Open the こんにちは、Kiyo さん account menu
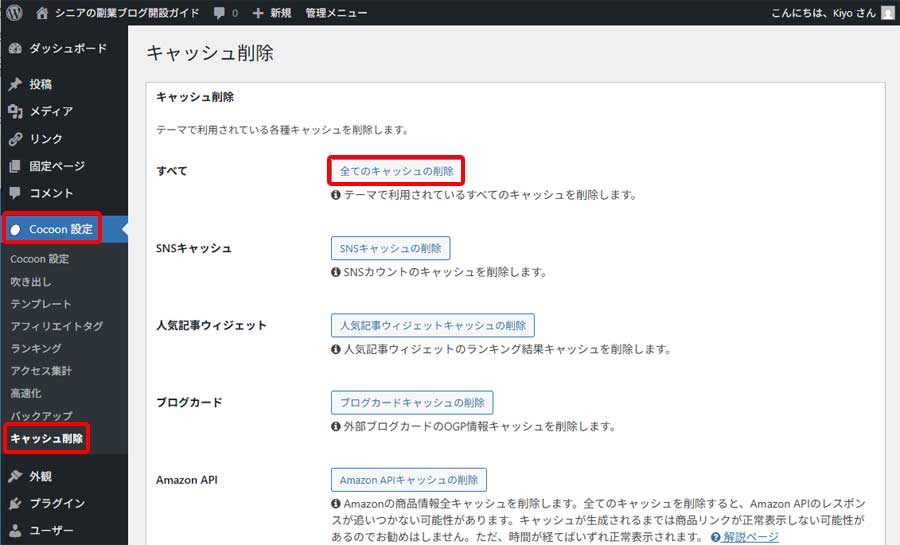The width and height of the screenshot is (900, 545). tap(823, 13)
